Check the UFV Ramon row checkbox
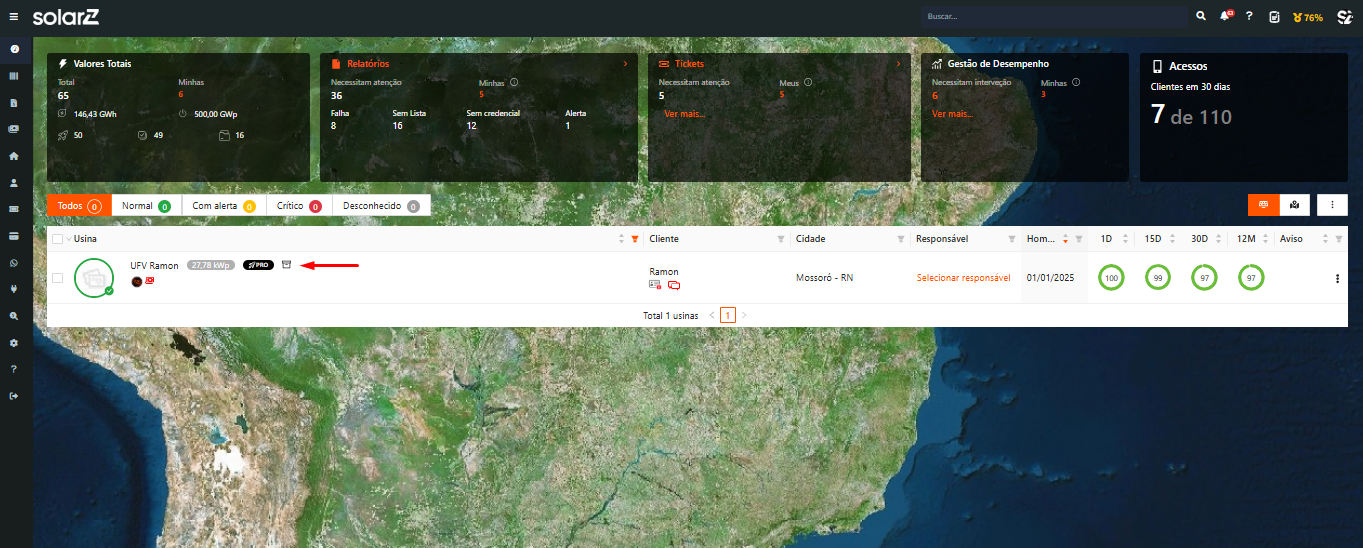 click(x=57, y=278)
